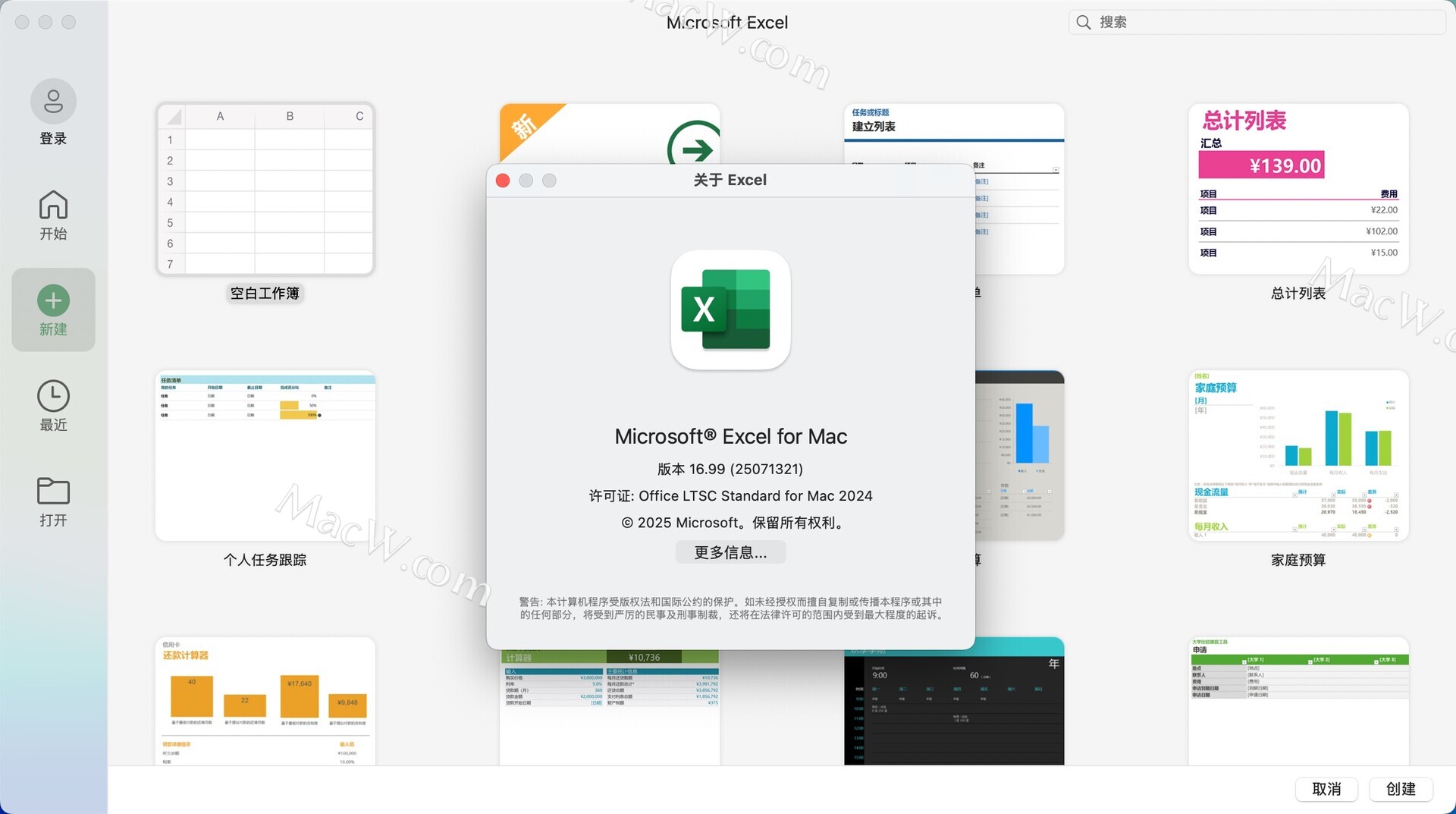Focus the 搜索 search field
1456x814 pixels.
point(1257,22)
